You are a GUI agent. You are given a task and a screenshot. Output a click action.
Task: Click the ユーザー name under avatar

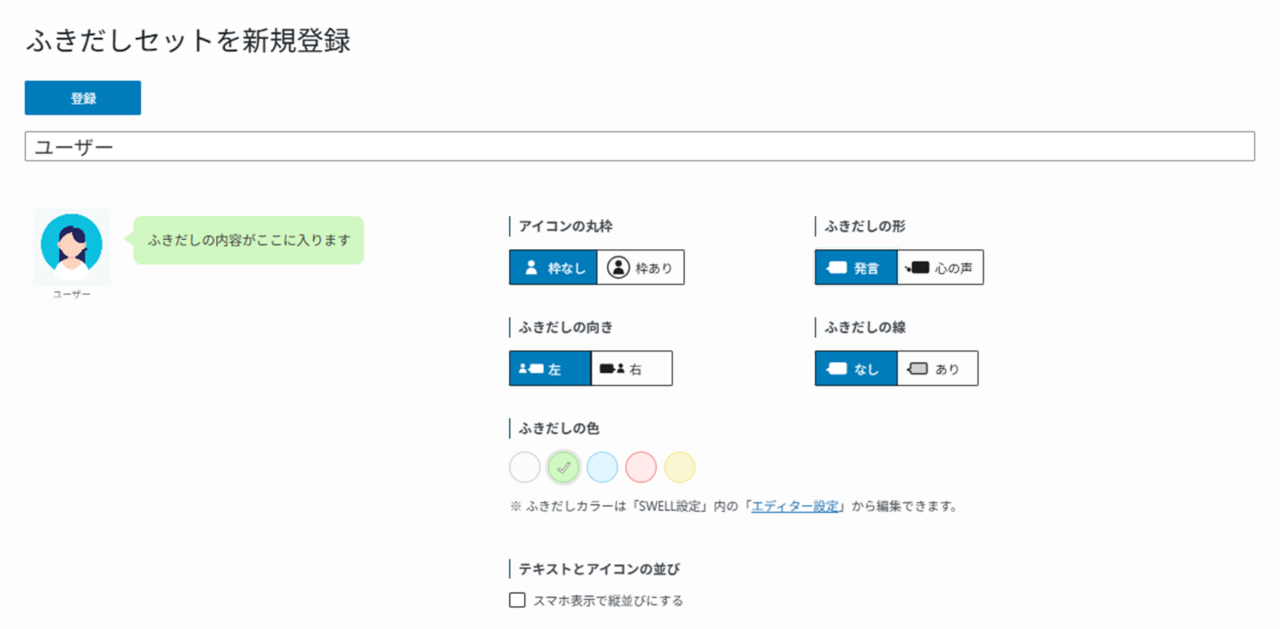[72, 295]
